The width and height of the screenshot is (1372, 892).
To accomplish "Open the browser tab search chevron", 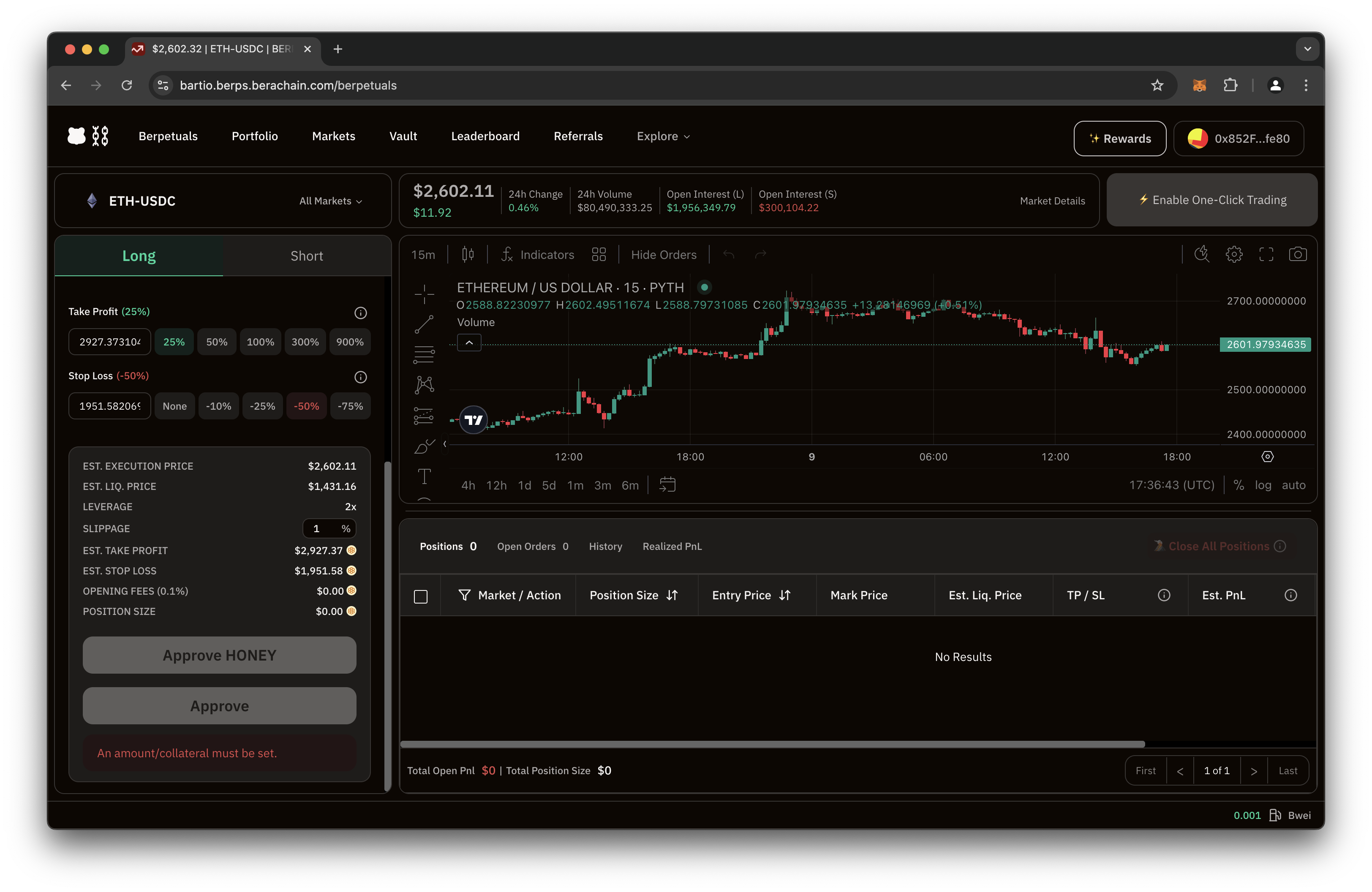I will click(1307, 49).
